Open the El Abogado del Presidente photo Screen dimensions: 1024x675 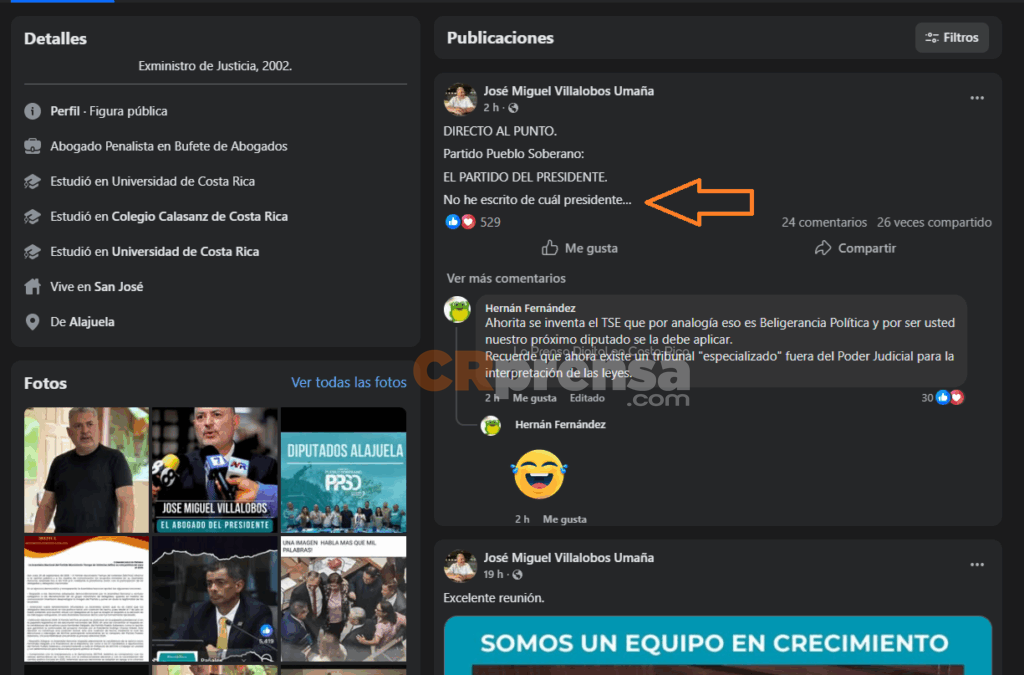215,469
